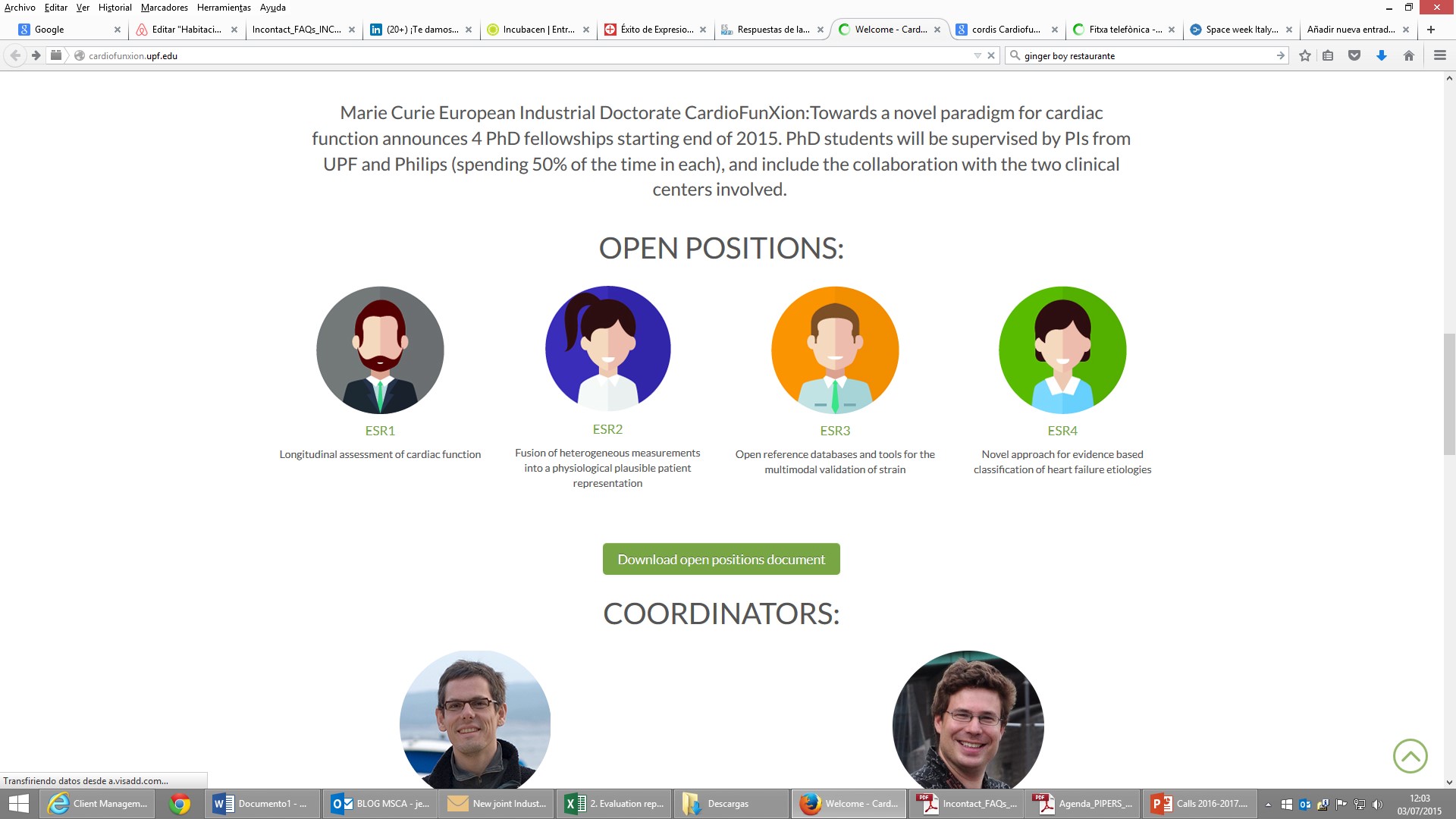1456x819 pixels.
Task: Stop loading page with X in address bar
Action: click(x=991, y=55)
